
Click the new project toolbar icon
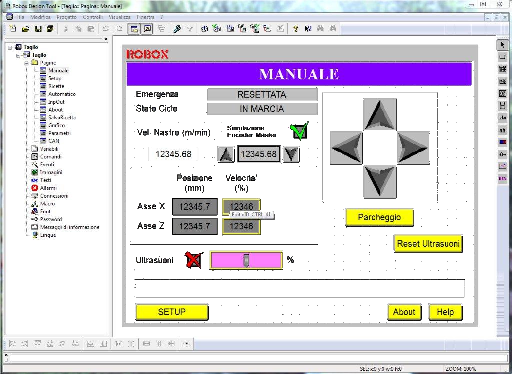pos(13,29)
